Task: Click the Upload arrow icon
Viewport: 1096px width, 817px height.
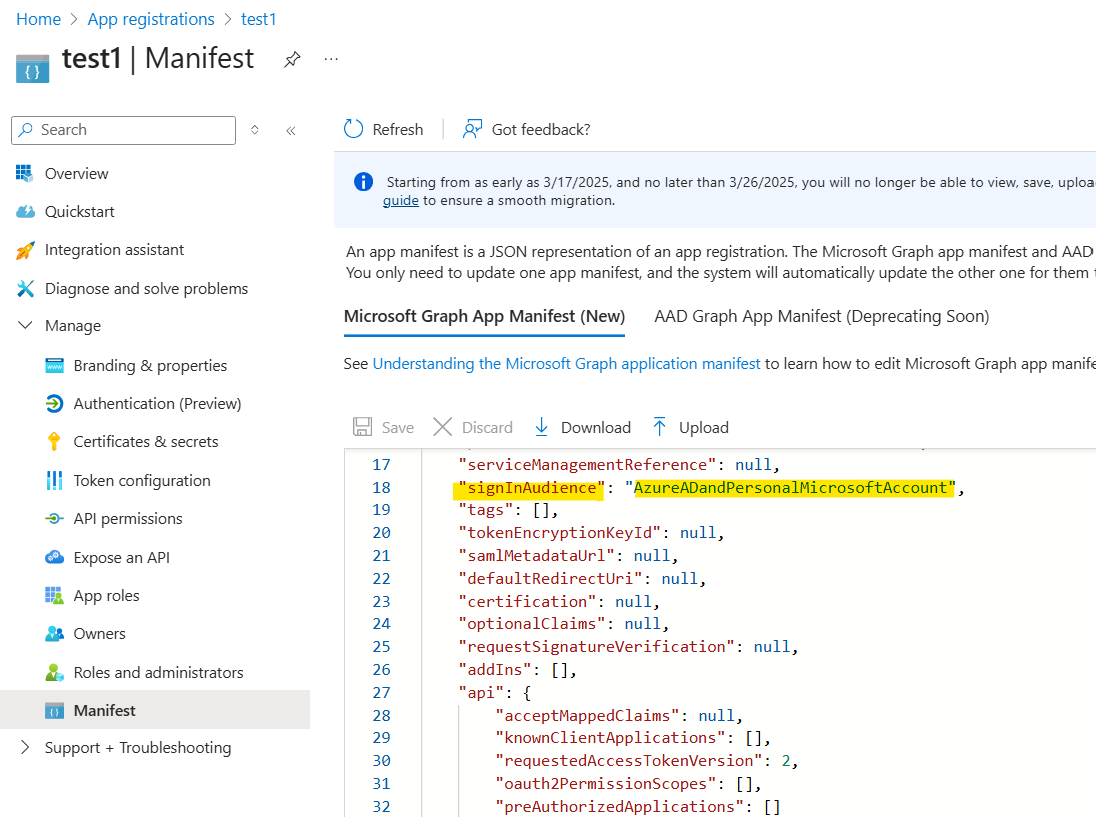Action: click(x=659, y=427)
